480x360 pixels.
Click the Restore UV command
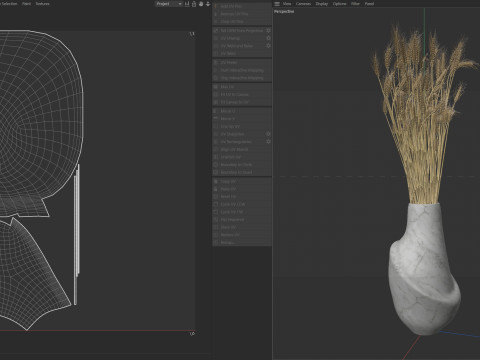point(242,235)
